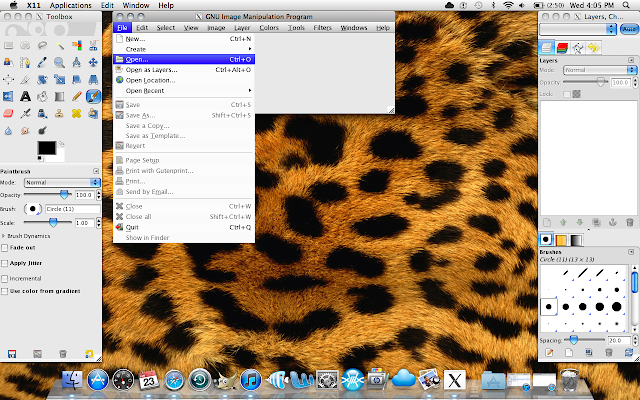Select the Select by Color tool
The height and width of the screenshot is (400, 640).
pyautogui.click(x=76, y=45)
